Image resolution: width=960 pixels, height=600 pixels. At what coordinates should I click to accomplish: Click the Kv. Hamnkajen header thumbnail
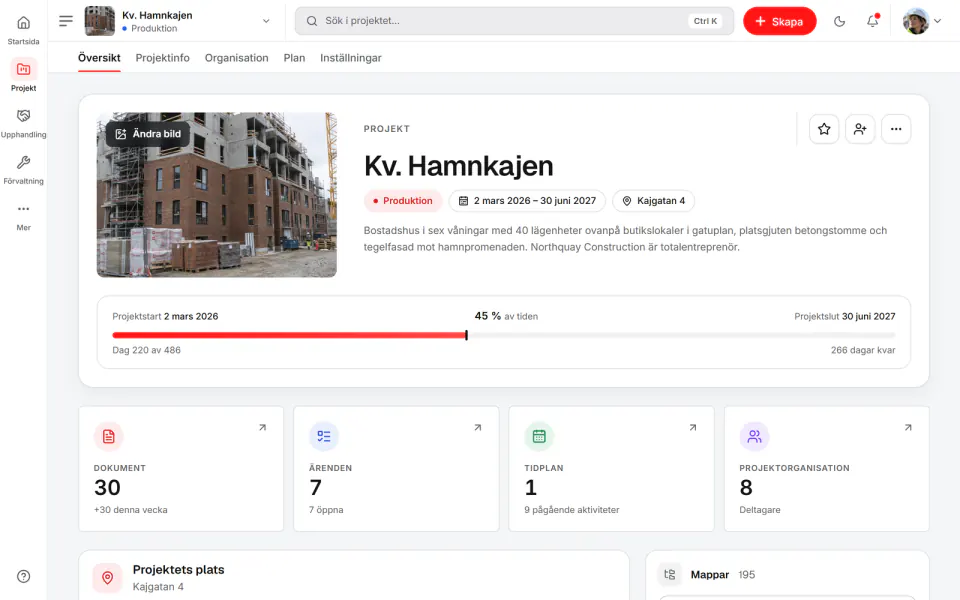[99, 21]
